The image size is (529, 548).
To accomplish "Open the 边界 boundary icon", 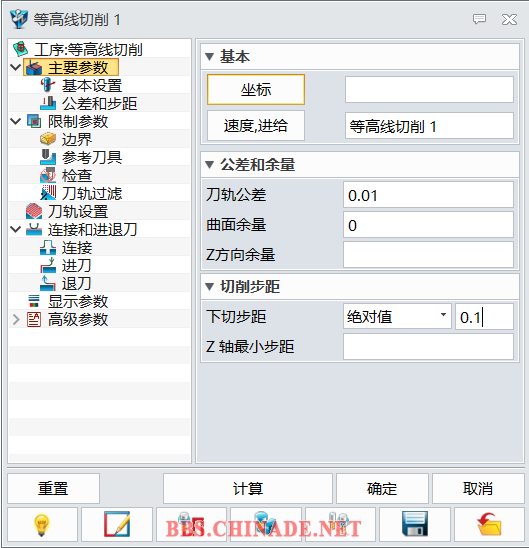I will 48,139.
